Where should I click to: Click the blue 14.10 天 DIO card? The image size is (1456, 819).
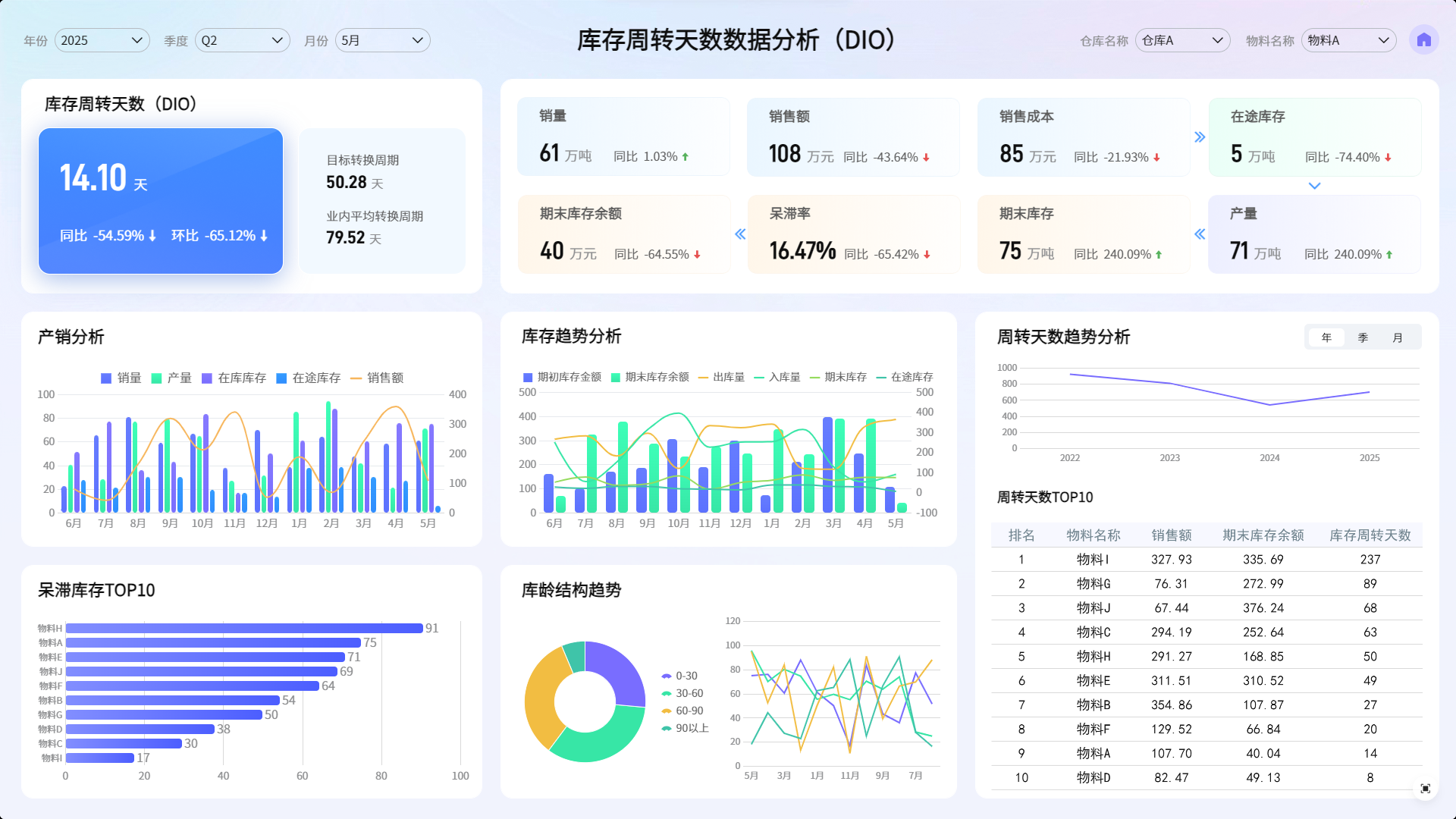[x=161, y=201]
